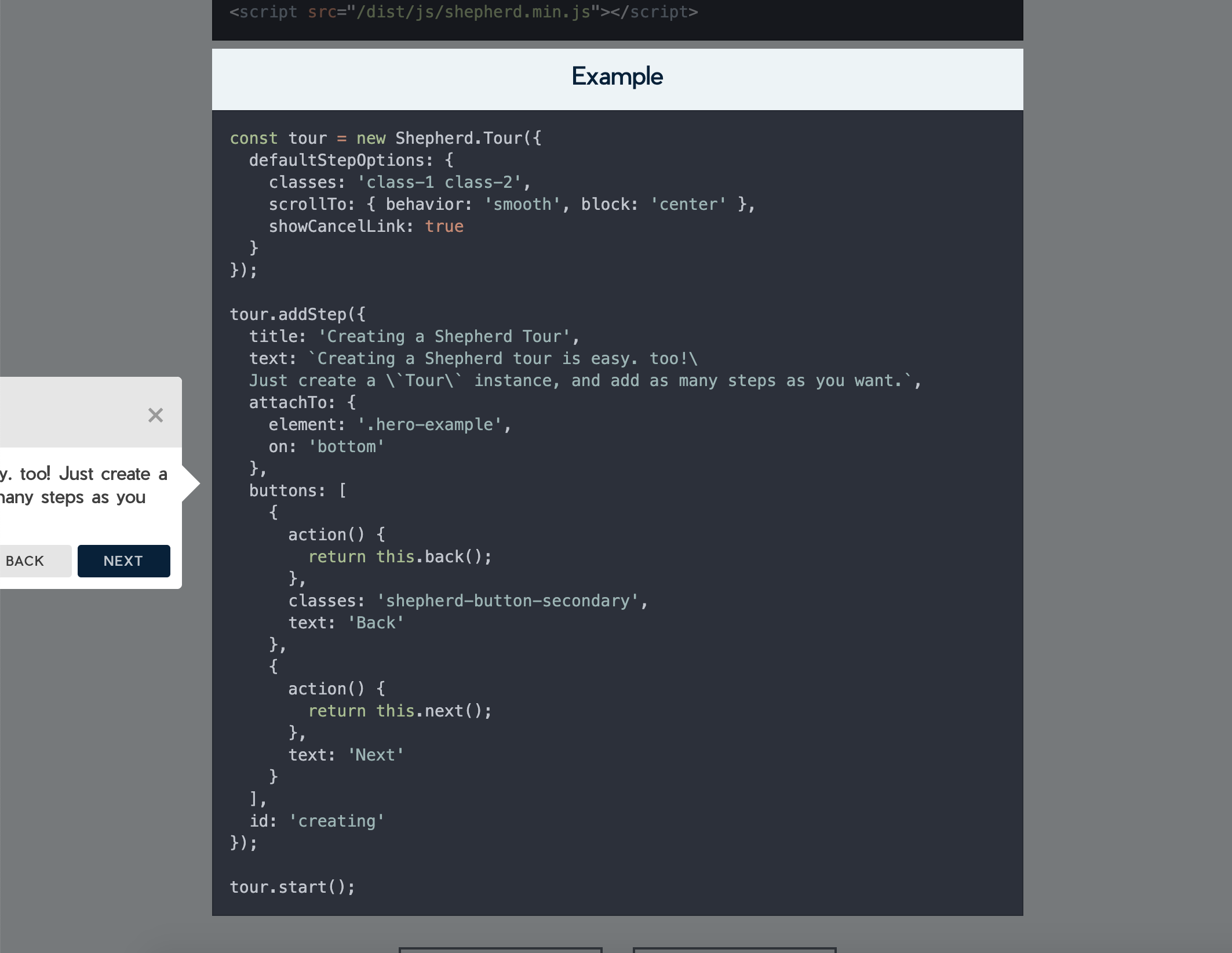Click the 'Creating a Shepherd Tour' title string

(x=446, y=336)
